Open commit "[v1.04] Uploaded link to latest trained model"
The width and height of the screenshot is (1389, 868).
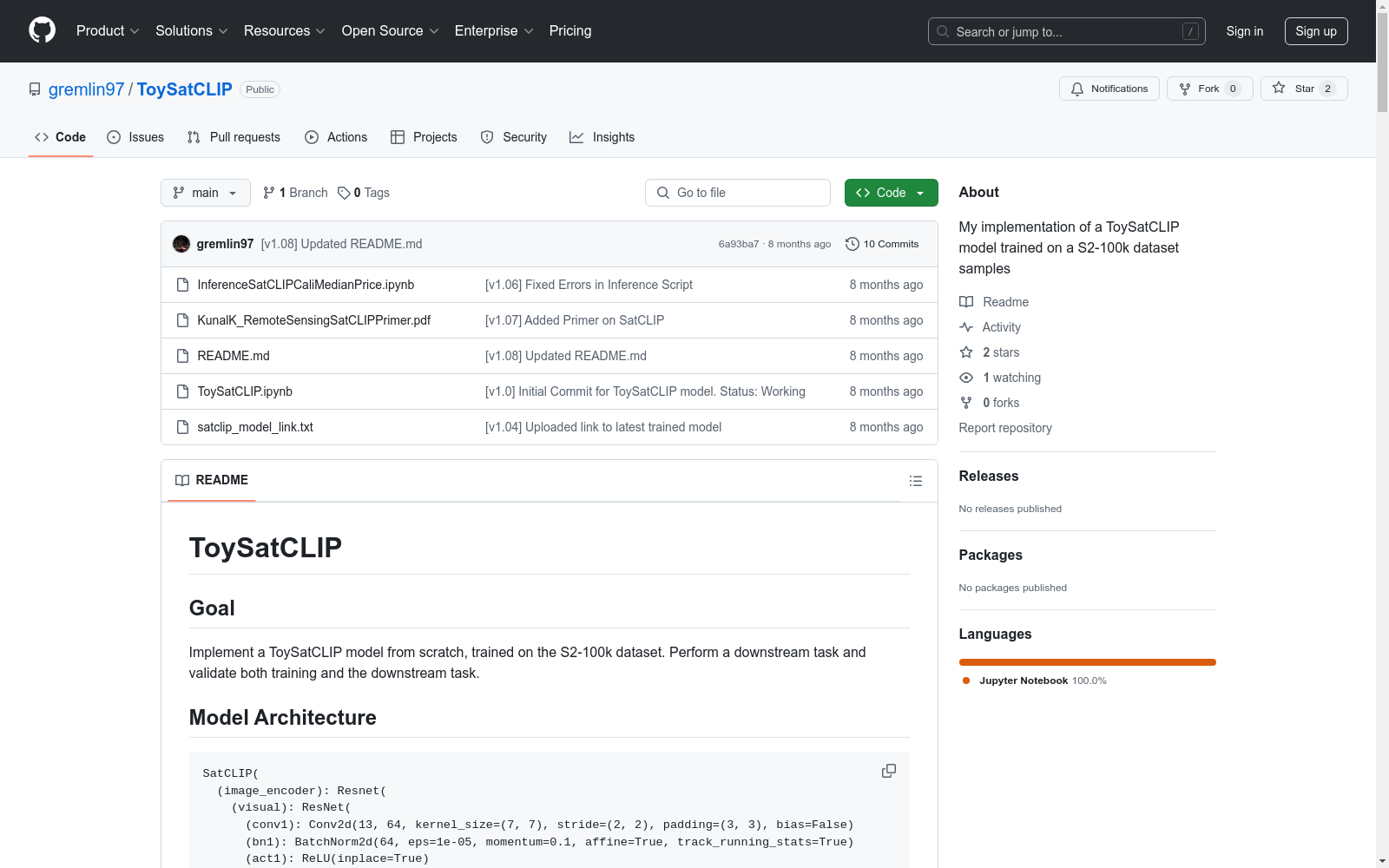click(x=603, y=427)
